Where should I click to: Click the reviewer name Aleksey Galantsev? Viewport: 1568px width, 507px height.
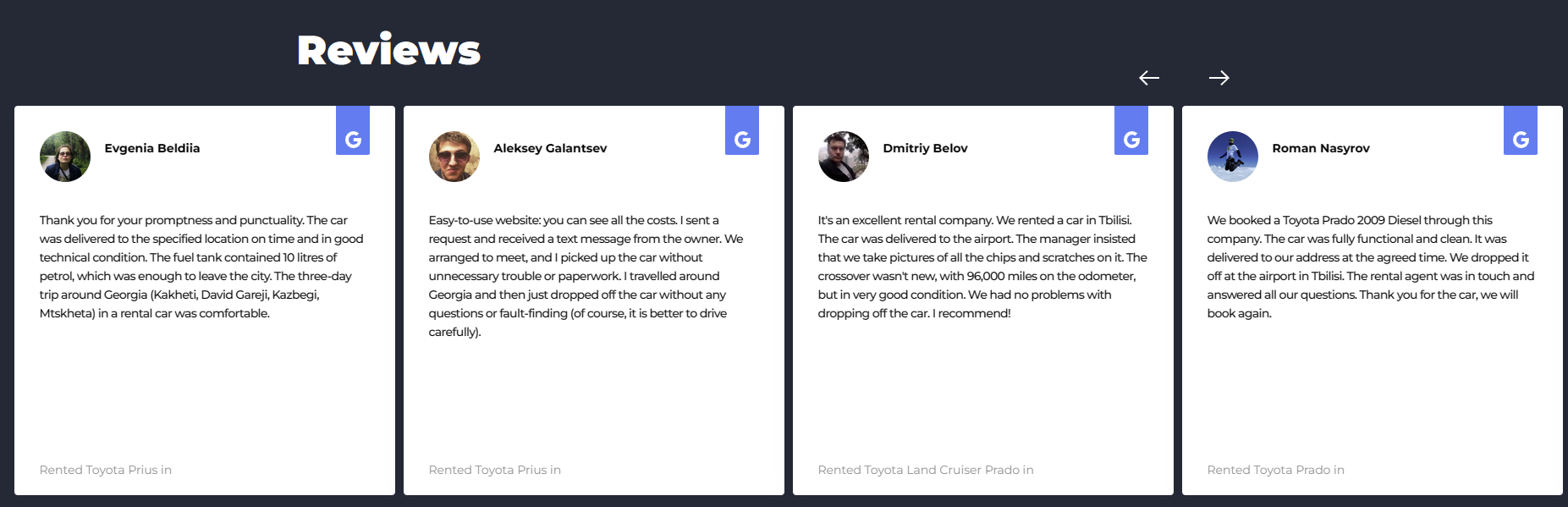[550, 148]
